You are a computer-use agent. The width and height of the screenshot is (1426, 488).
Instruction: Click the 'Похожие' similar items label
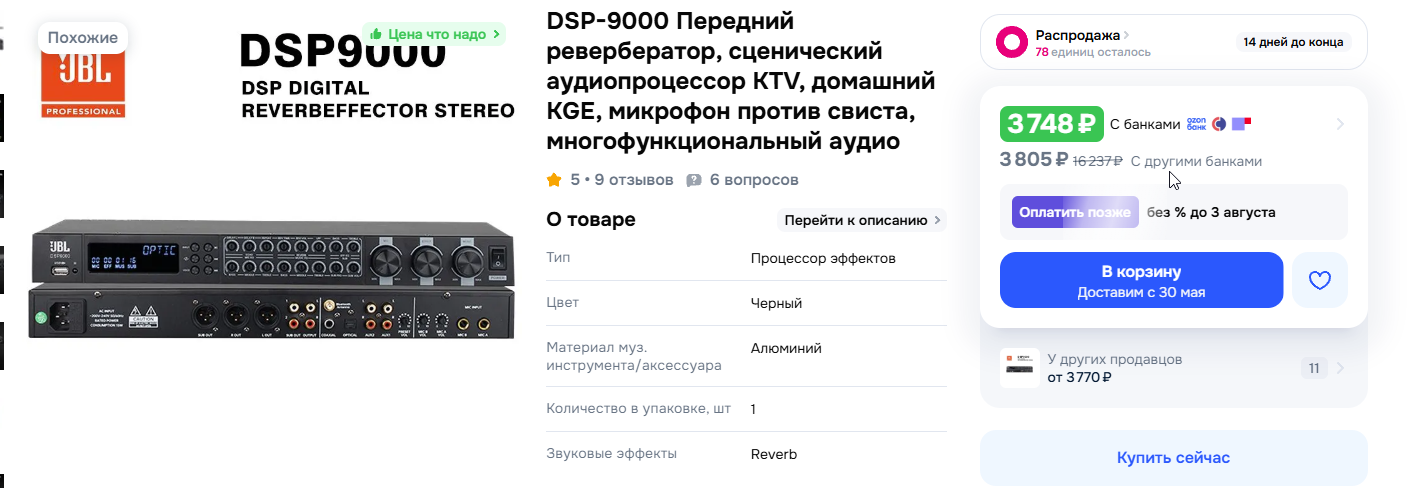tap(83, 38)
